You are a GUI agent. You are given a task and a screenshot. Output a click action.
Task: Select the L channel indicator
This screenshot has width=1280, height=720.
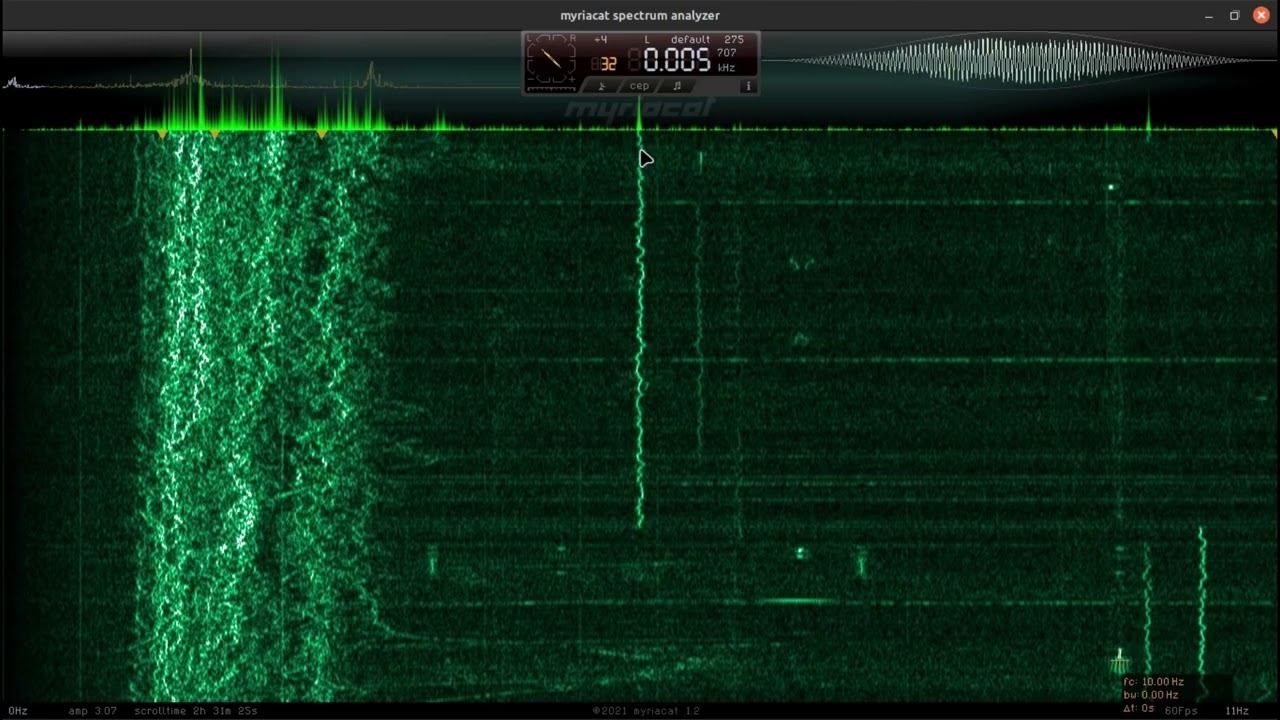click(x=647, y=40)
